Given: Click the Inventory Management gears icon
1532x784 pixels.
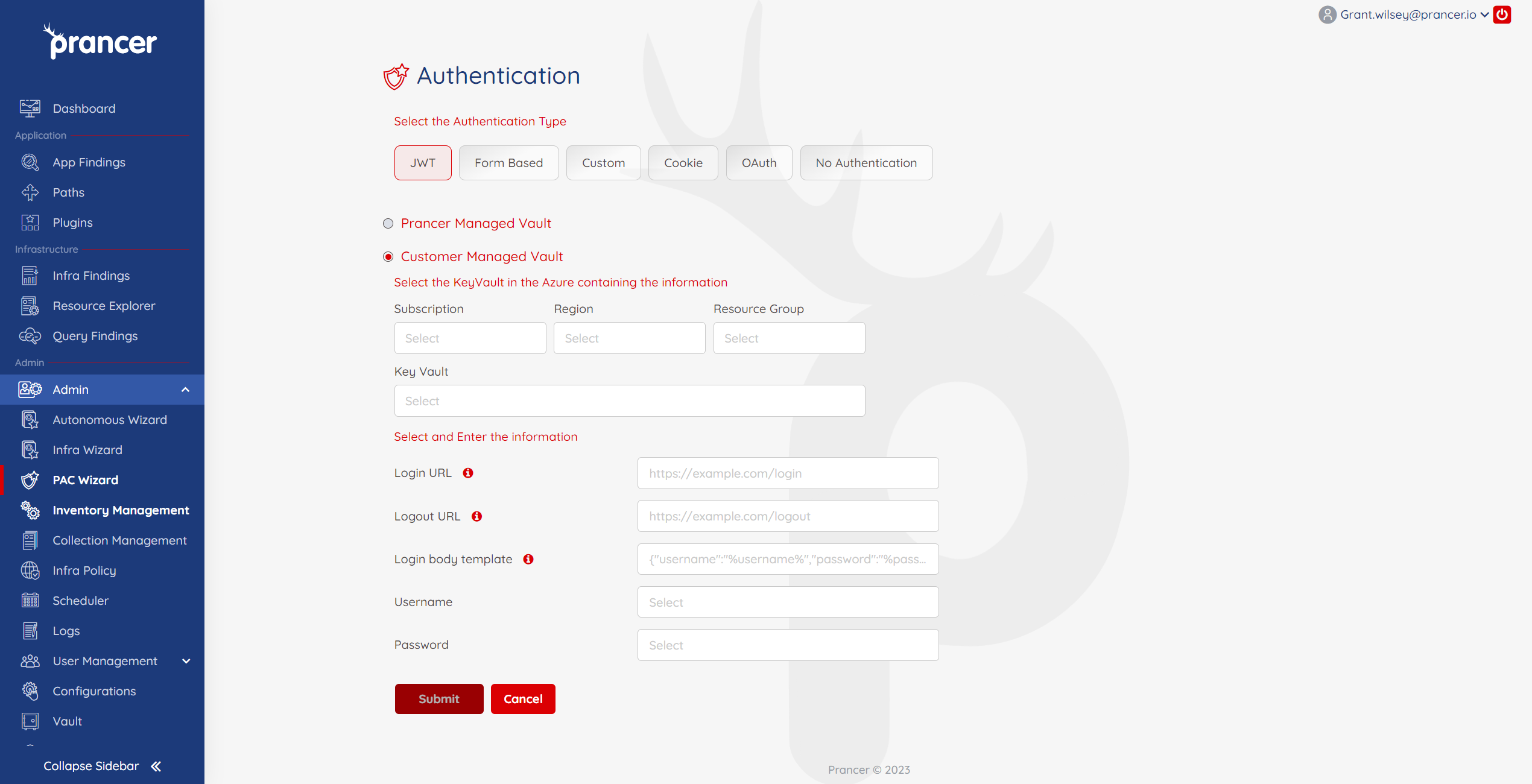Looking at the screenshot, I should point(30,510).
